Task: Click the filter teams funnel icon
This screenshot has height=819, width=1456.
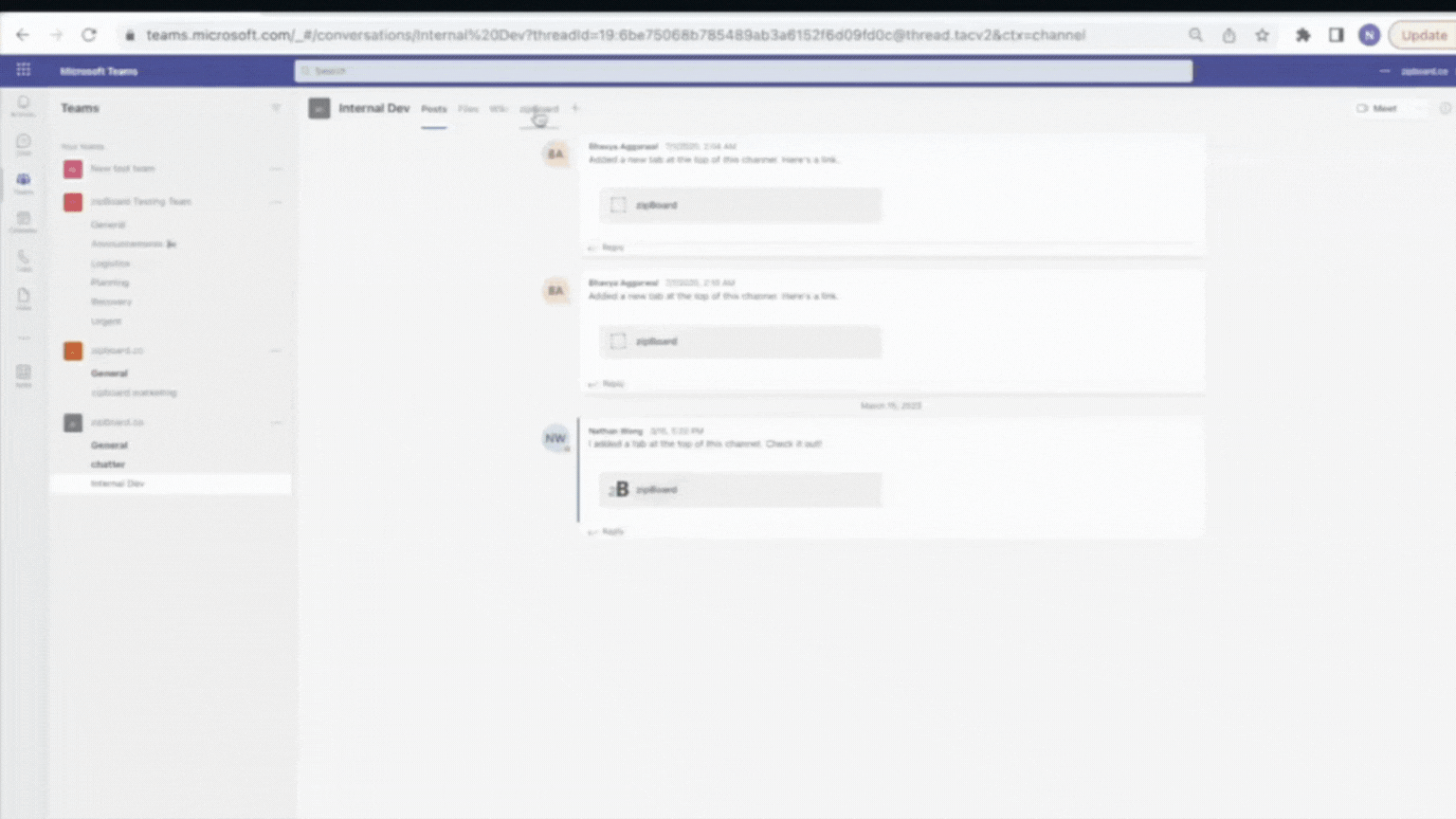Action: tap(276, 108)
